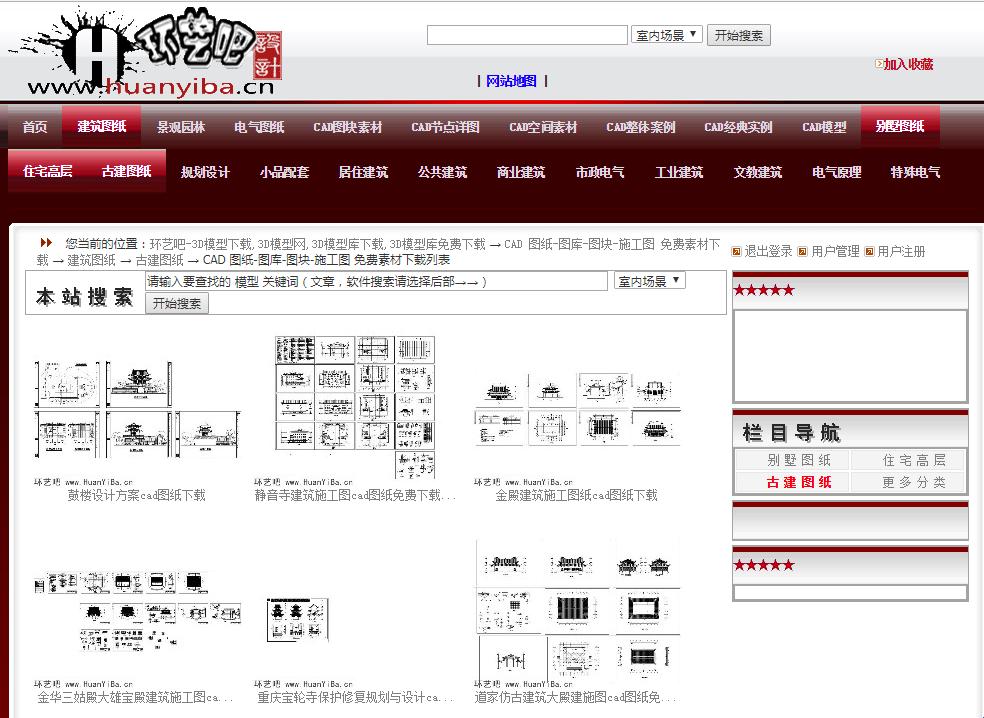Open 鼓楼设计方案 drawing thumbnail

137,409
